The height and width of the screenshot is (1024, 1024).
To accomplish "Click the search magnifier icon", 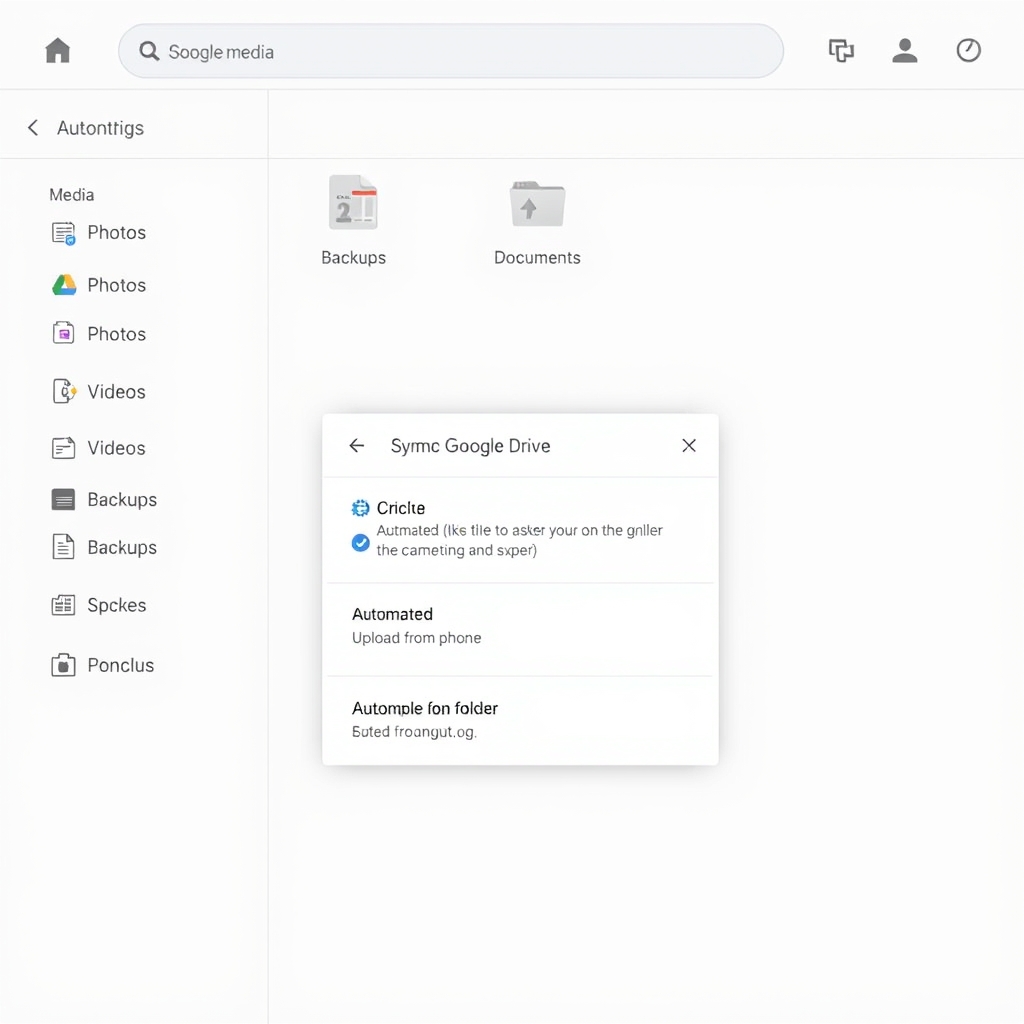I will (149, 51).
